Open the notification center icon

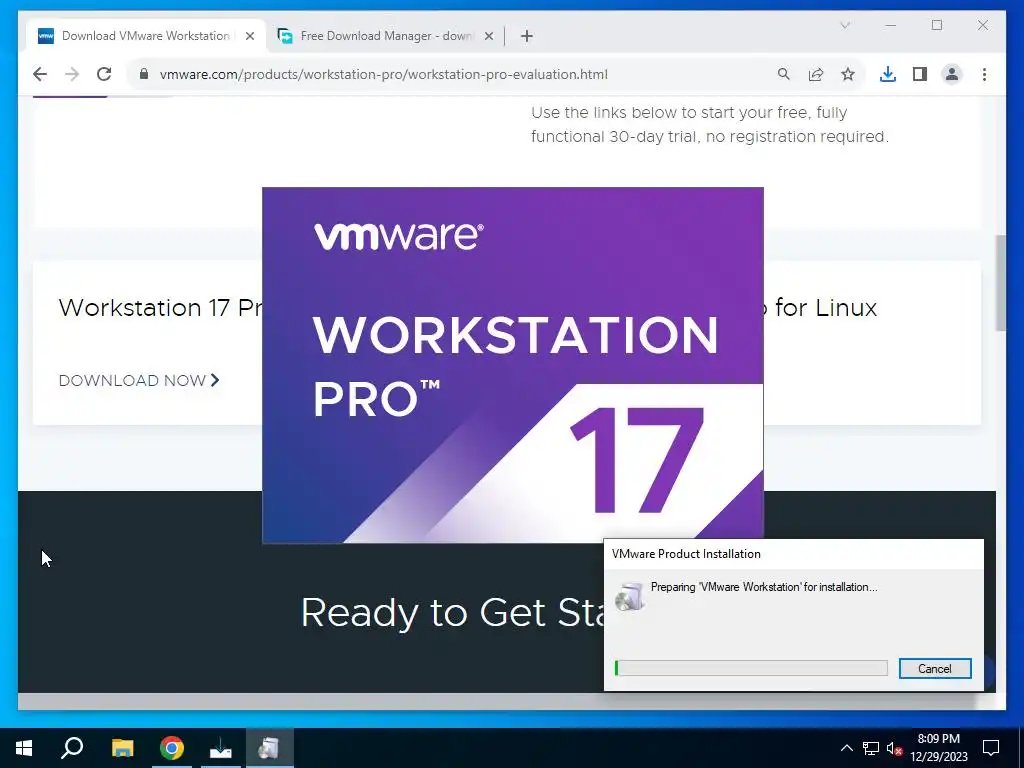pyautogui.click(x=991, y=748)
